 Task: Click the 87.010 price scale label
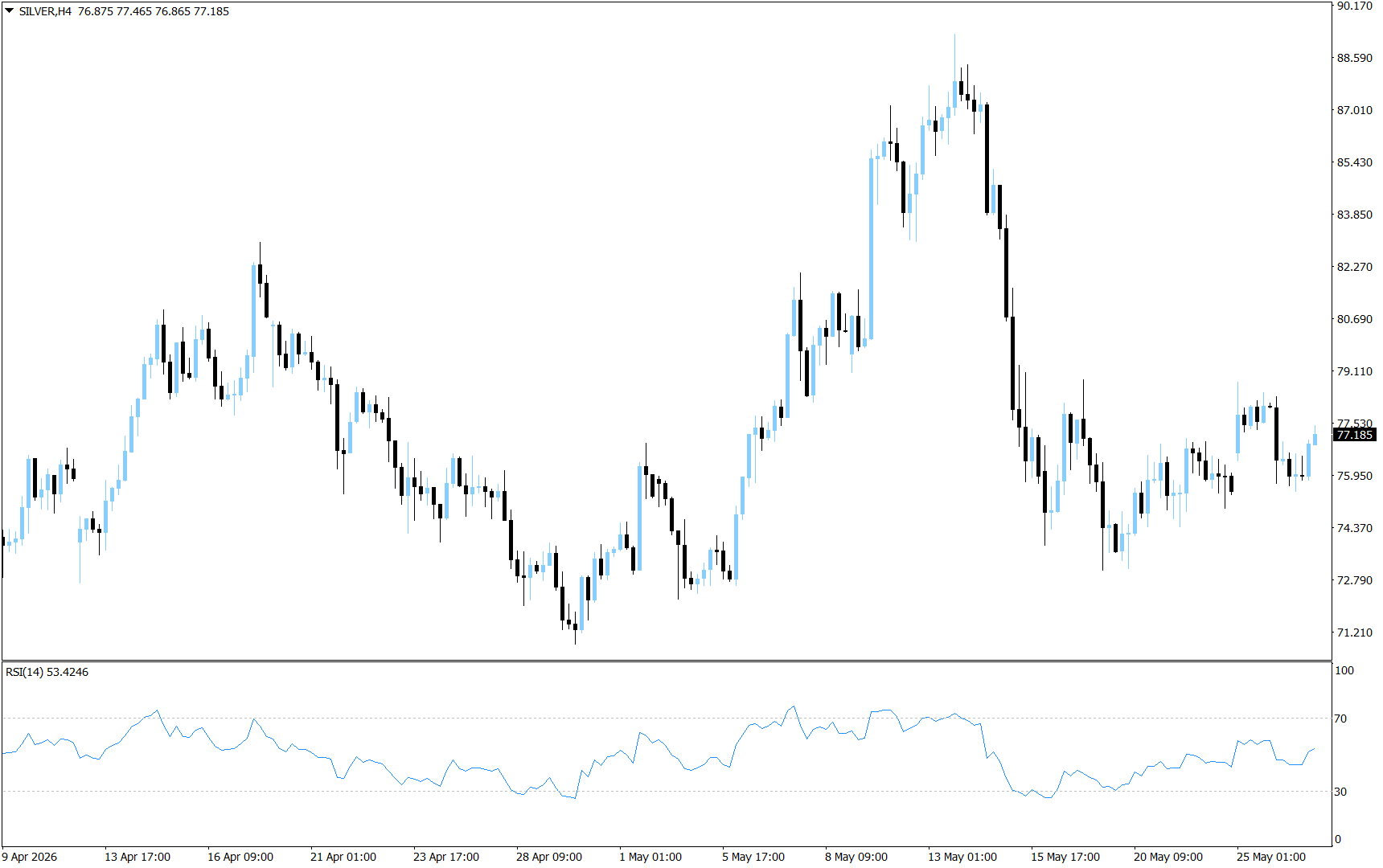1355,110
